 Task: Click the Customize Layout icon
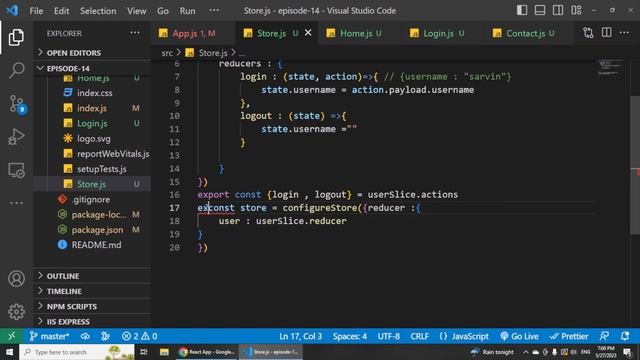click(576, 10)
